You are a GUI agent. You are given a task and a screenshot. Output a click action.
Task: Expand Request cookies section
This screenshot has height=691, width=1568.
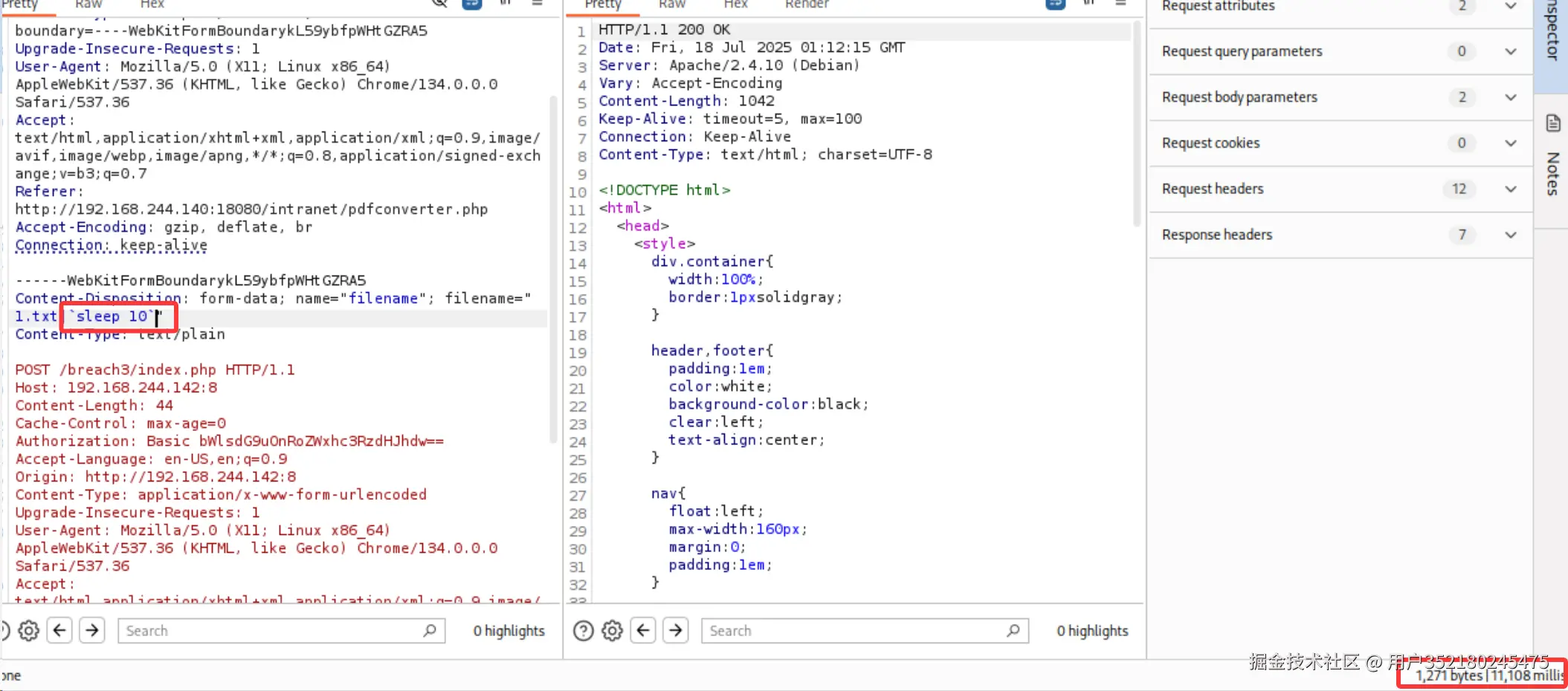click(x=1511, y=143)
